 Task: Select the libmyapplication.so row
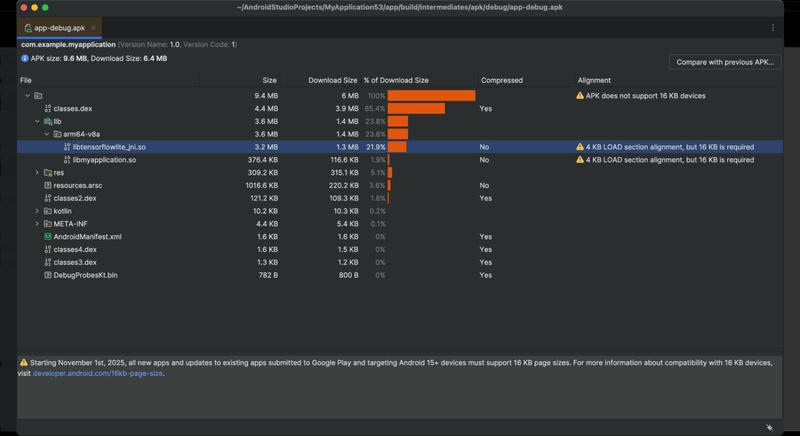[x=400, y=160]
